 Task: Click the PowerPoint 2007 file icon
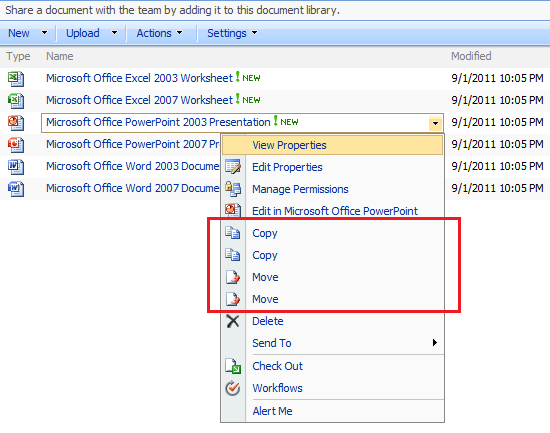click(16, 145)
